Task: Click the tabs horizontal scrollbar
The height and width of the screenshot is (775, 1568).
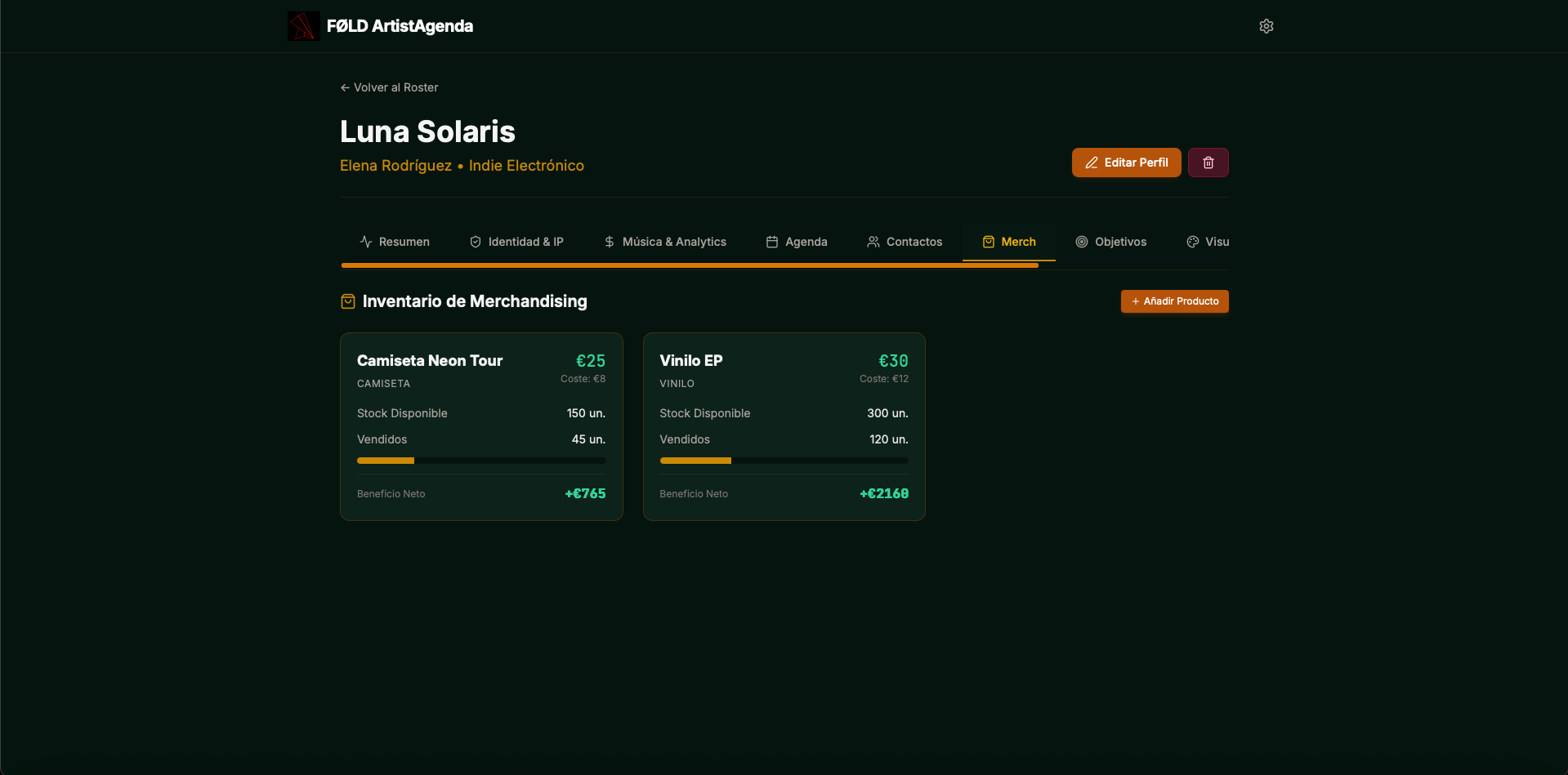Action: point(690,265)
